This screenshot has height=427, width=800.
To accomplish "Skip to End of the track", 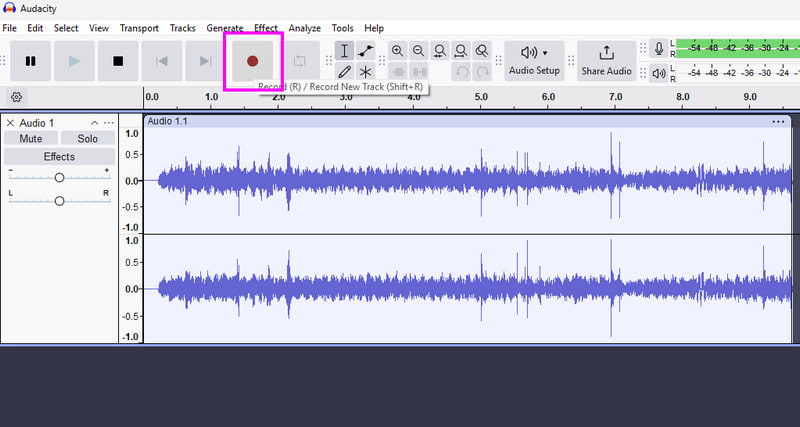I will click(x=206, y=61).
